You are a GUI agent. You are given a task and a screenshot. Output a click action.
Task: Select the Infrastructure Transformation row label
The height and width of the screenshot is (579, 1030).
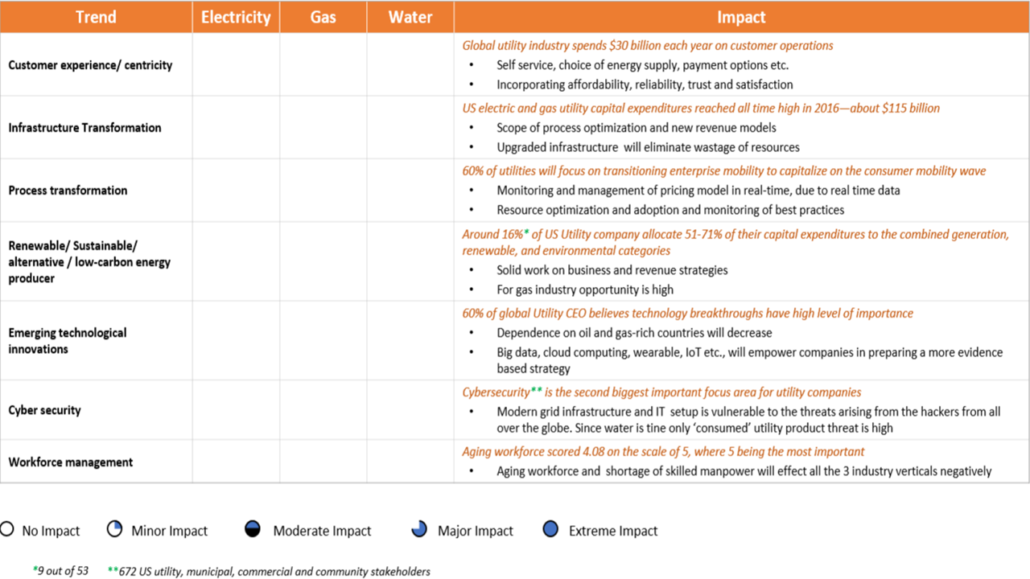85,128
